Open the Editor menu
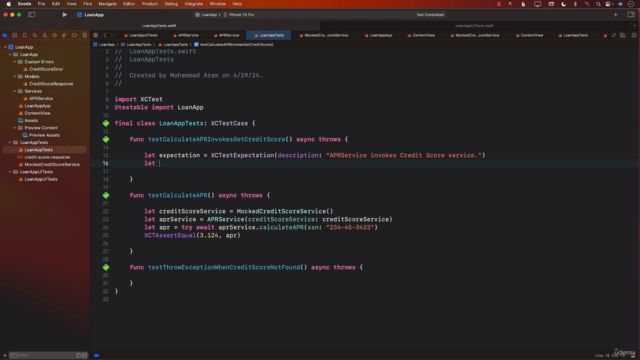Image resolution: width=640 pixels, height=360 pixels. [x=129, y=4]
